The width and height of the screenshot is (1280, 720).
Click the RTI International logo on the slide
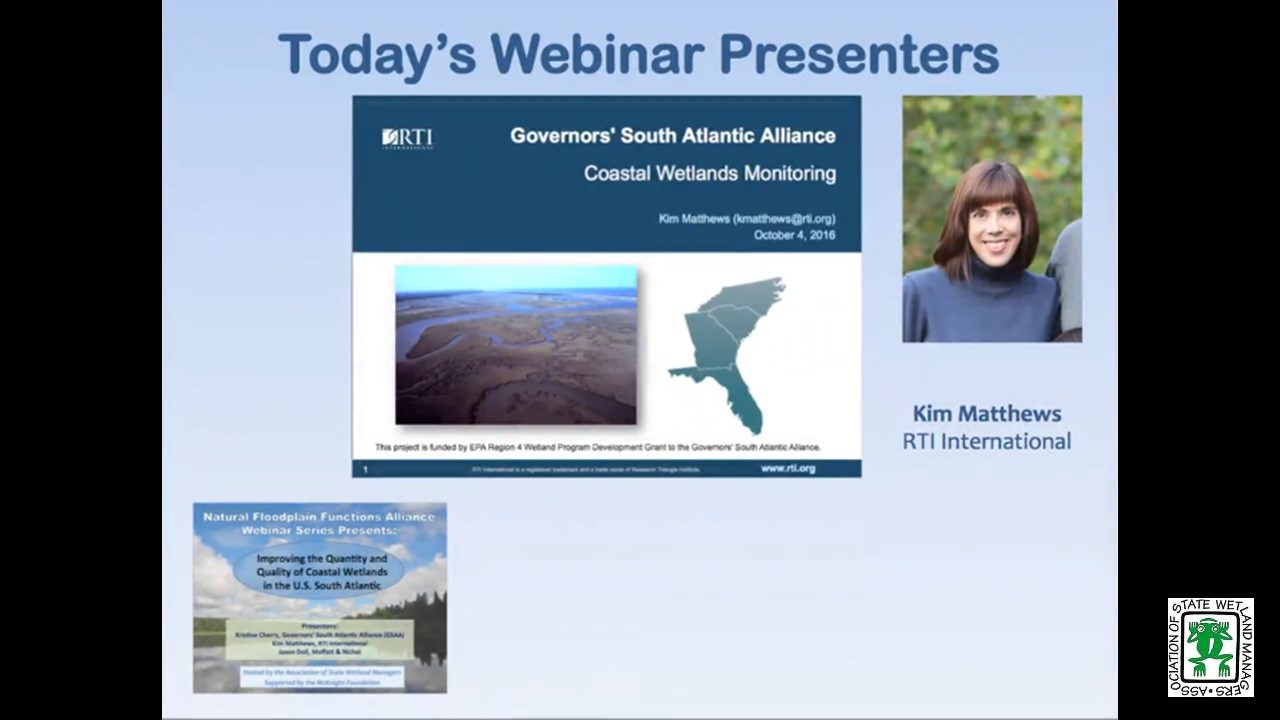(x=407, y=139)
